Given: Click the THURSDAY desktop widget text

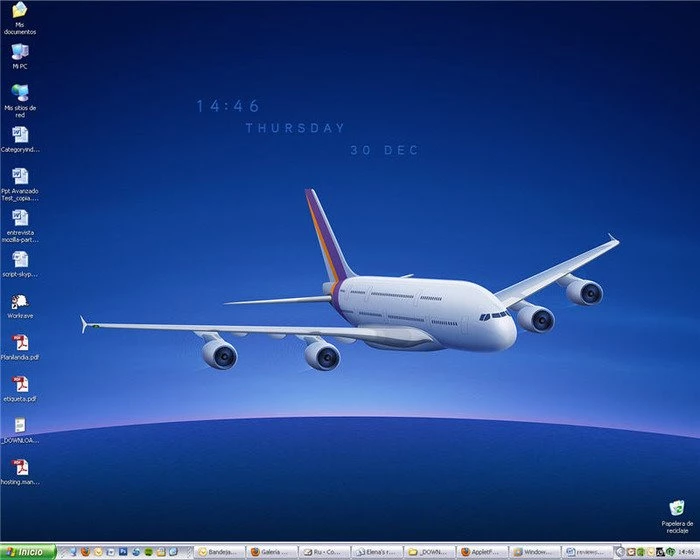Looking at the screenshot, I should pos(295,128).
